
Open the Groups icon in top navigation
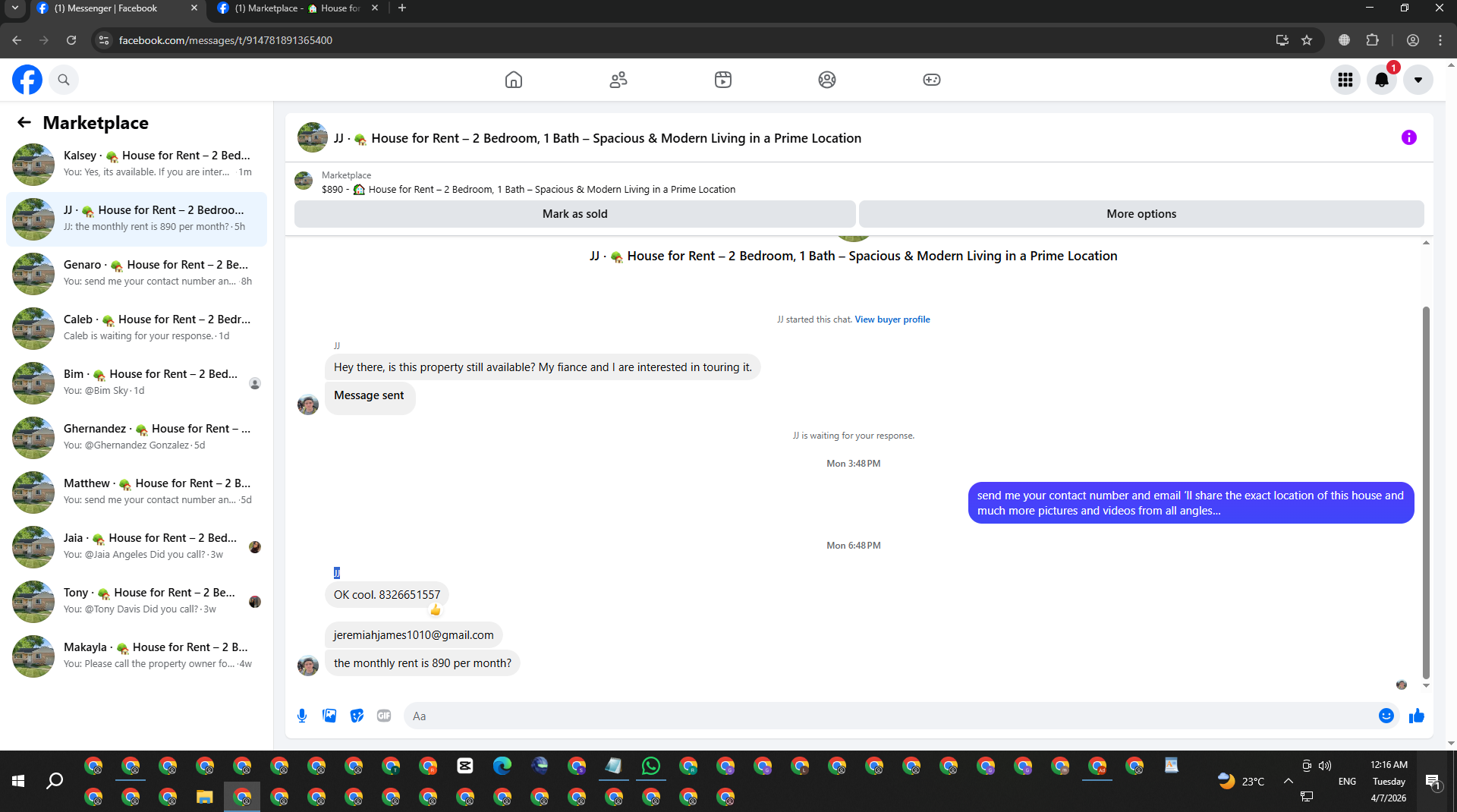click(827, 80)
